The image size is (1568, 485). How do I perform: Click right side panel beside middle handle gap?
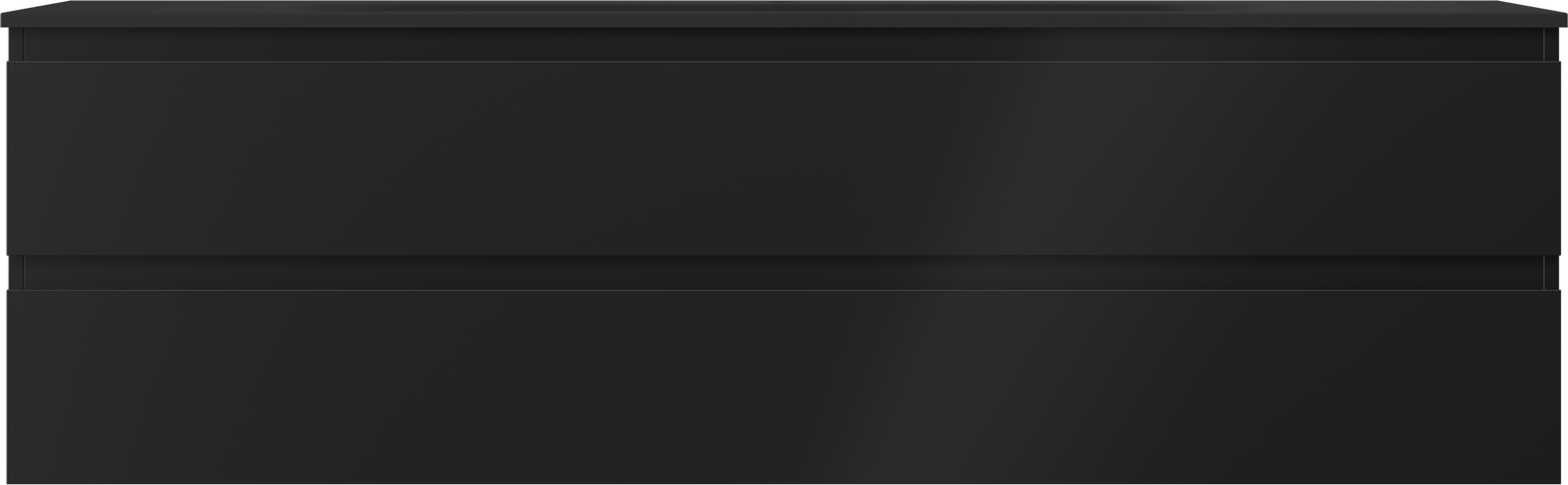(1552, 273)
